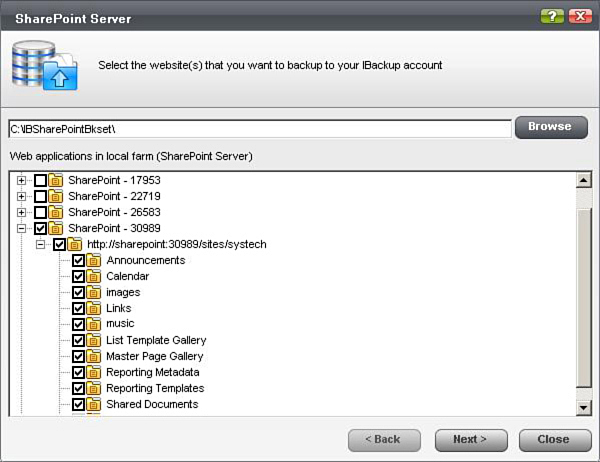Select the 'Shared Documents' list text
600x462 pixels.
[x=152, y=404]
